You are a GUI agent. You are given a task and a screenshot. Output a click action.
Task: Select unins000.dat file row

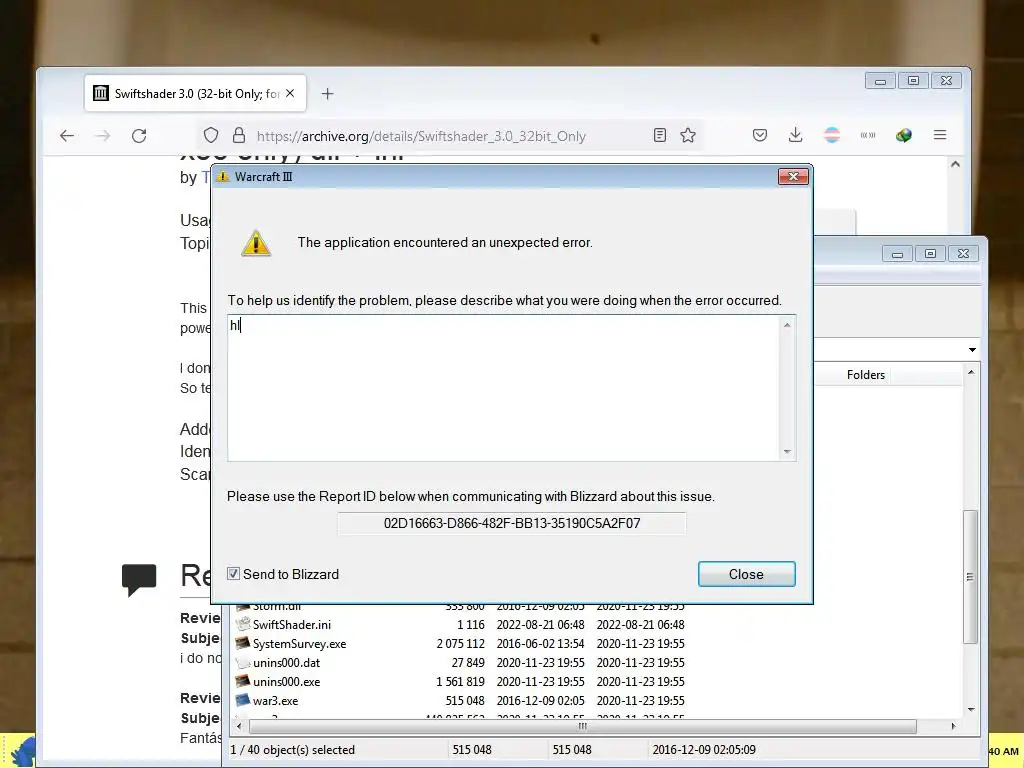286,663
